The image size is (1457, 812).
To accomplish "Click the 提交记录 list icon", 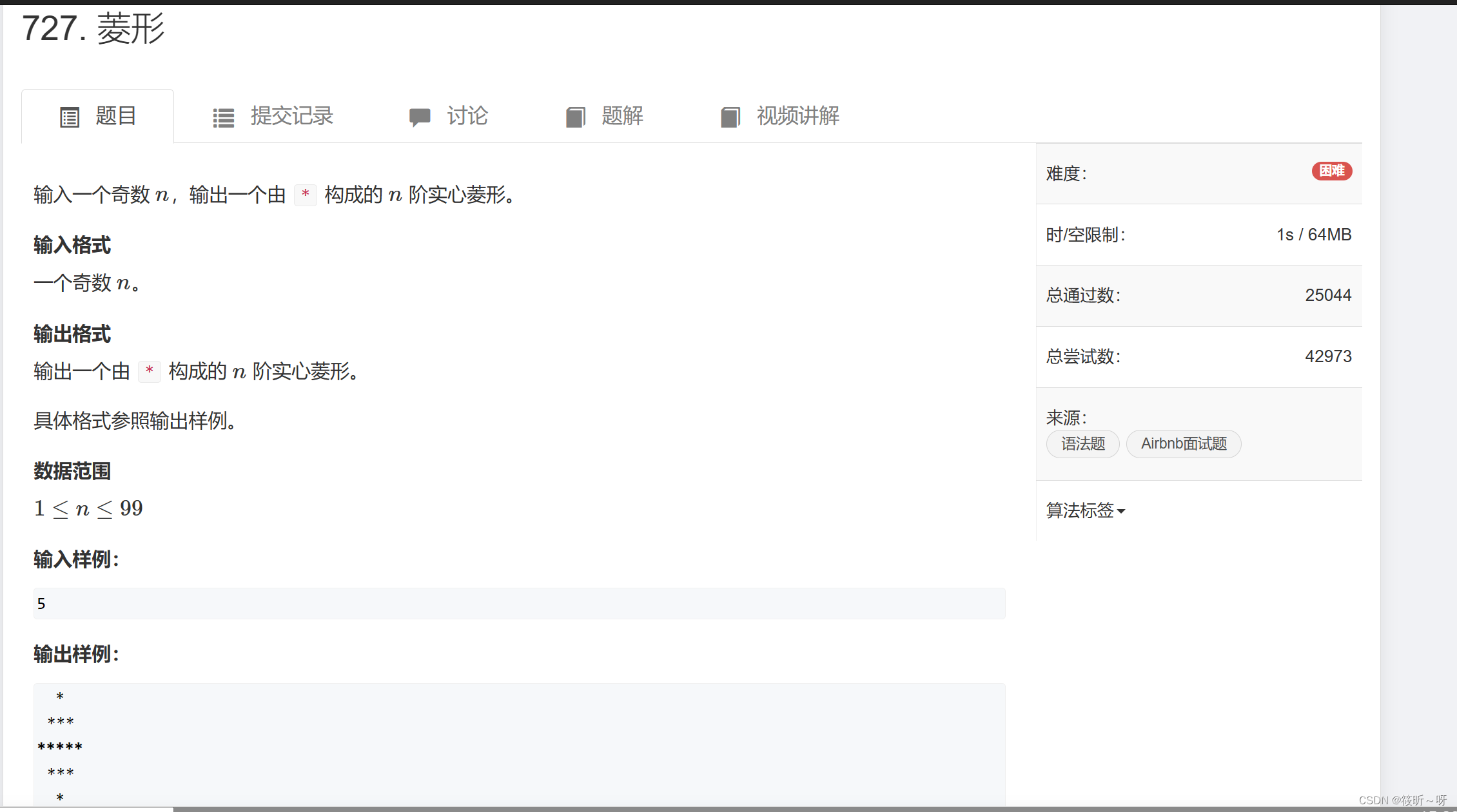I will click(x=223, y=118).
